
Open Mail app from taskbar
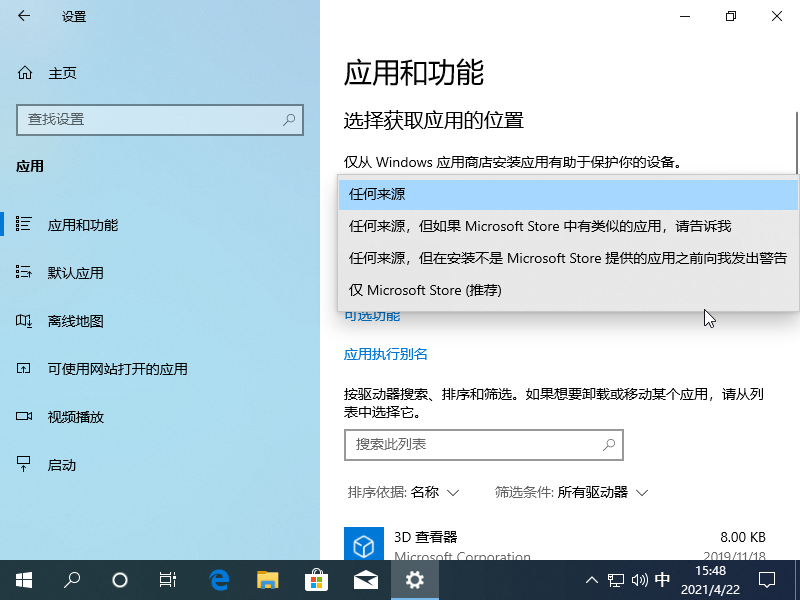click(x=366, y=580)
